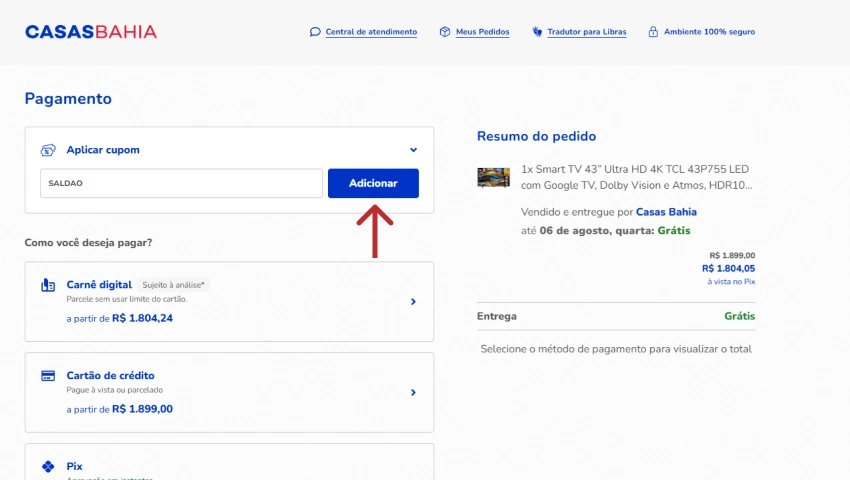Focus the coupon code field containing SALDAO
This screenshot has height=480, width=850.
[x=181, y=183]
